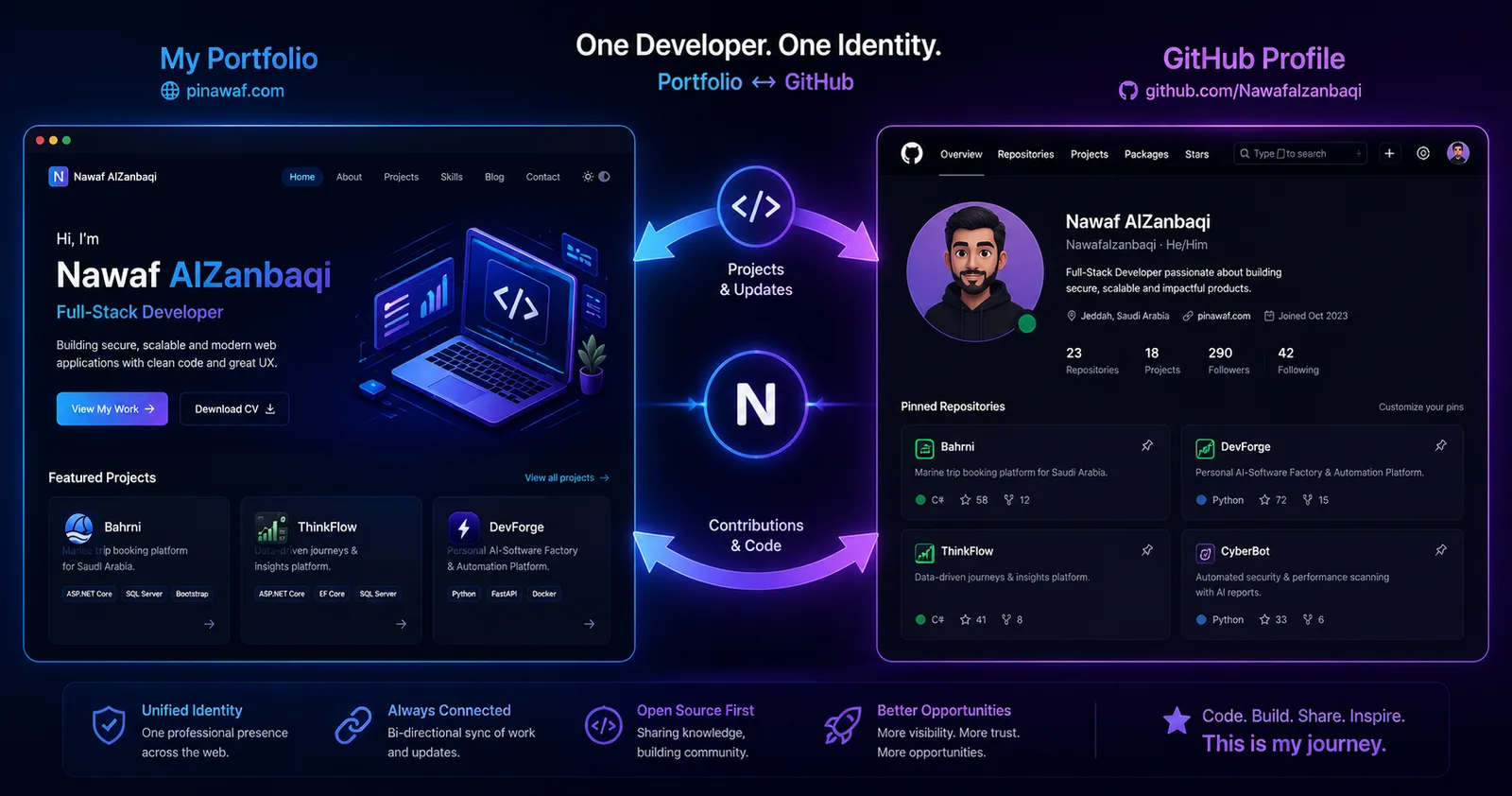Open the Bahrni card arrow in Featured Projects

[x=209, y=624]
